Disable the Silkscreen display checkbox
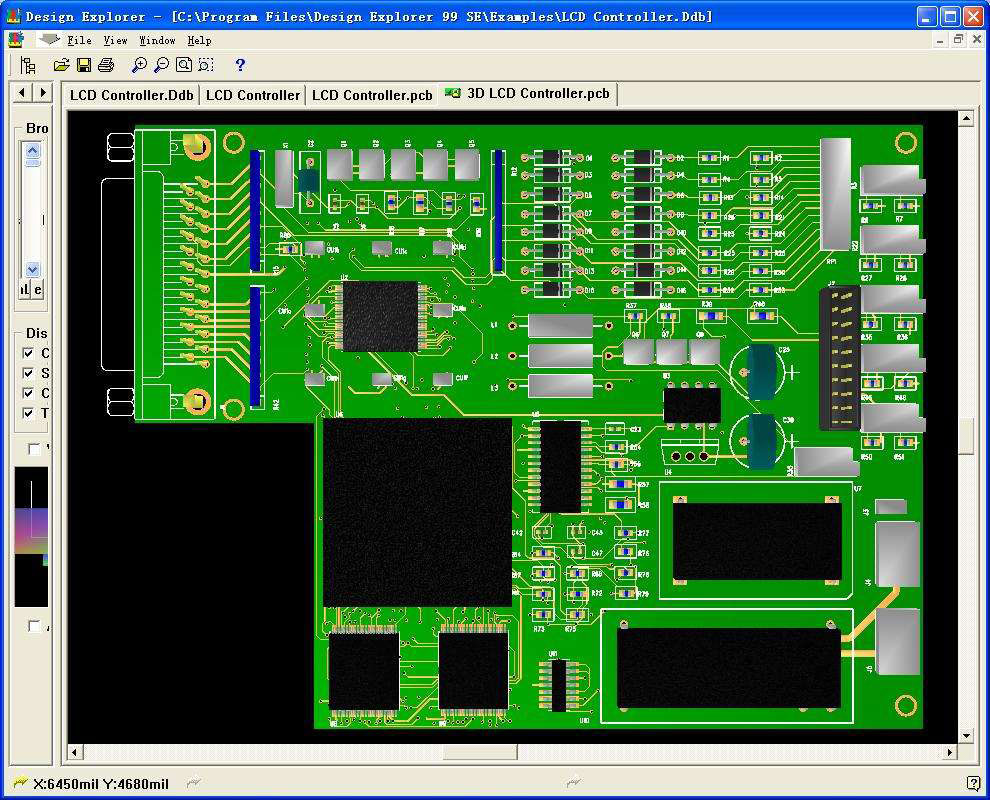This screenshot has width=990, height=800. [28, 373]
